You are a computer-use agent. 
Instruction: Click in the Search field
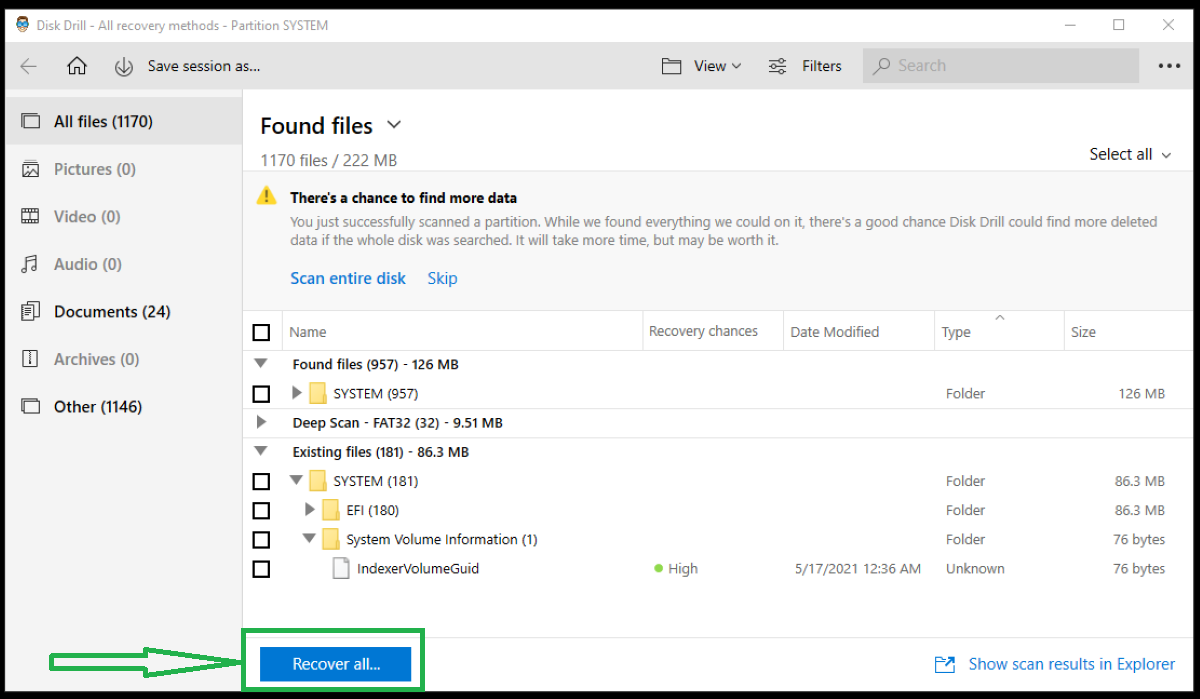(x=1001, y=66)
